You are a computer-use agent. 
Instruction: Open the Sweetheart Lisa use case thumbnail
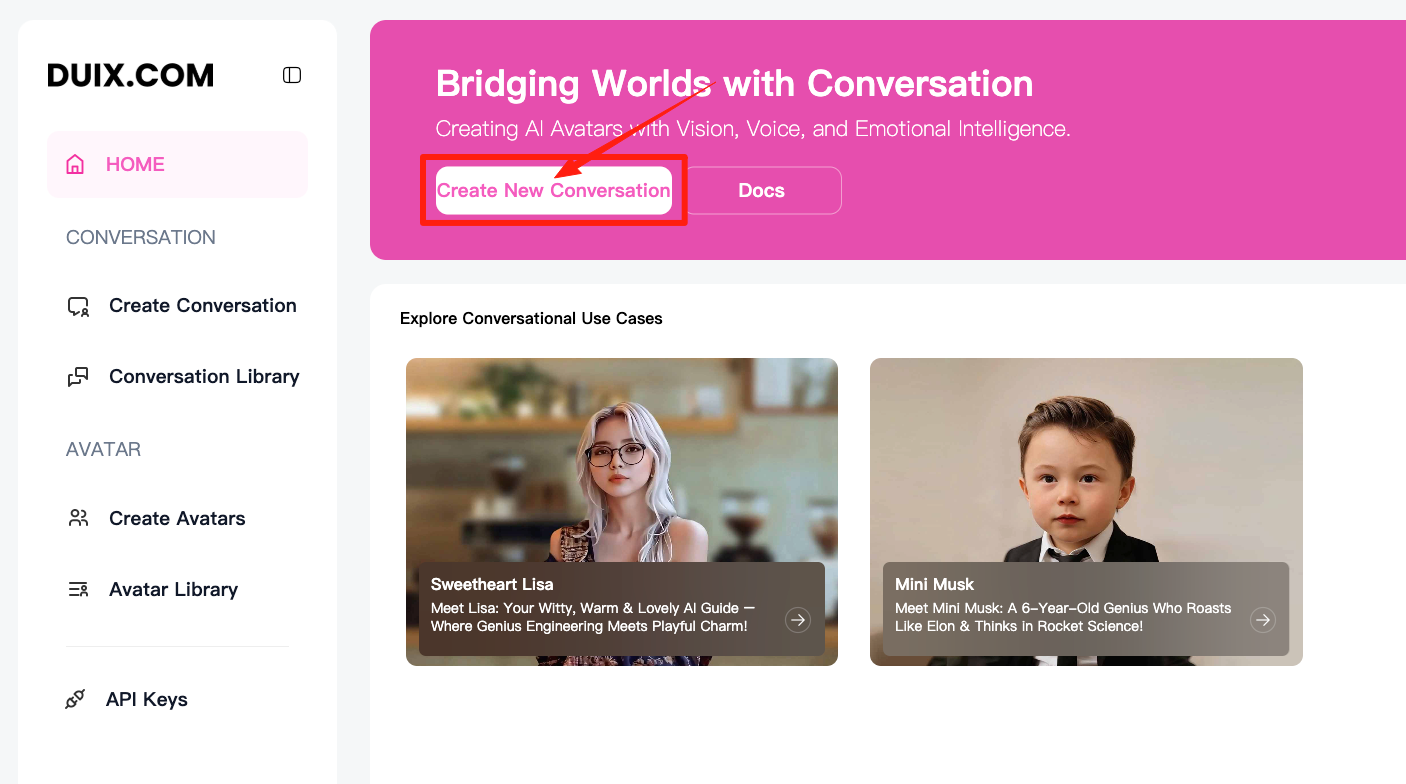tap(622, 512)
